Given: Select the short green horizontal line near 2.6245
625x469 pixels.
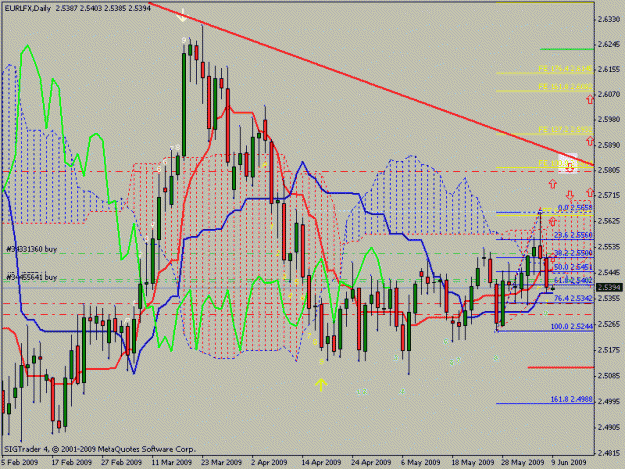Looking at the screenshot, I should (x=567, y=49).
